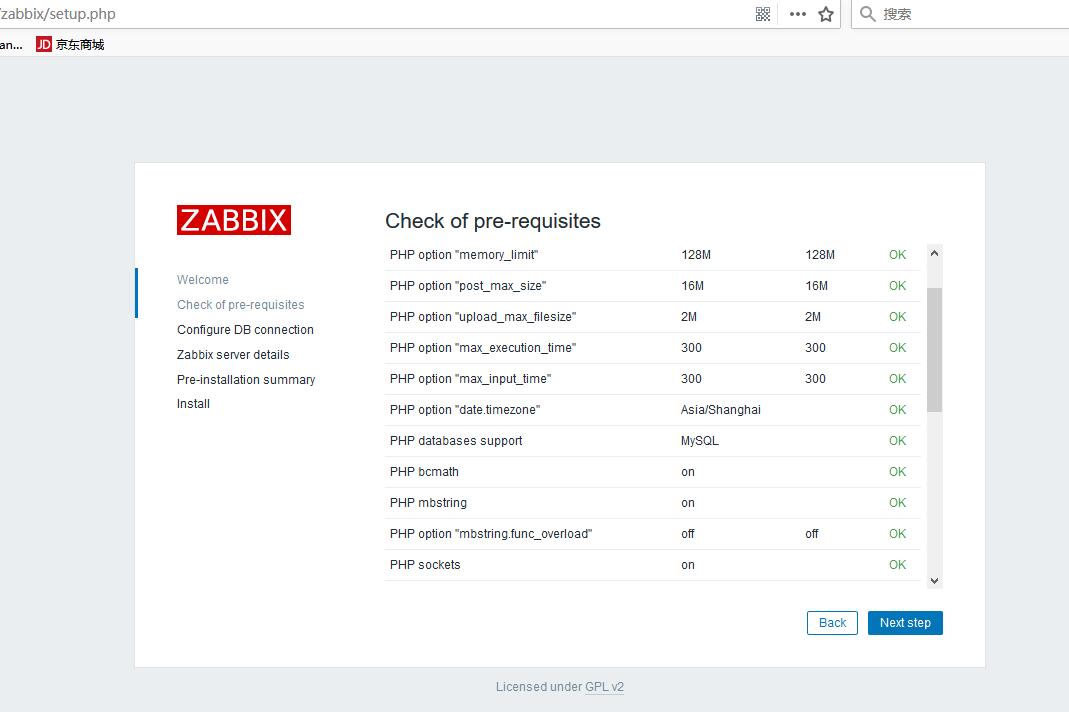Click PHP option "max_execution_time" row label
This screenshot has width=1069, height=712.
[483, 348]
